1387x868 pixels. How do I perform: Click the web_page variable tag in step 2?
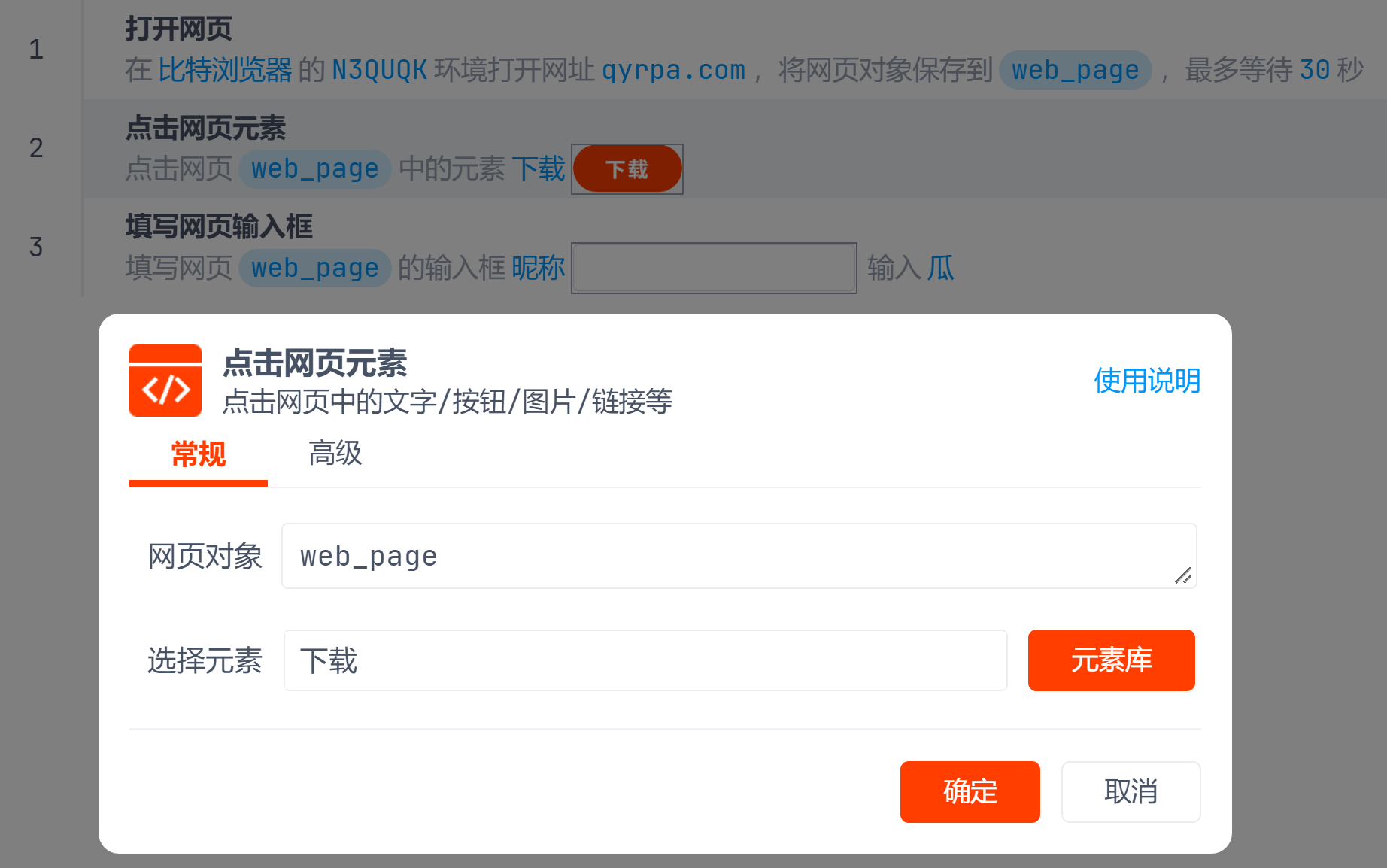click(314, 169)
